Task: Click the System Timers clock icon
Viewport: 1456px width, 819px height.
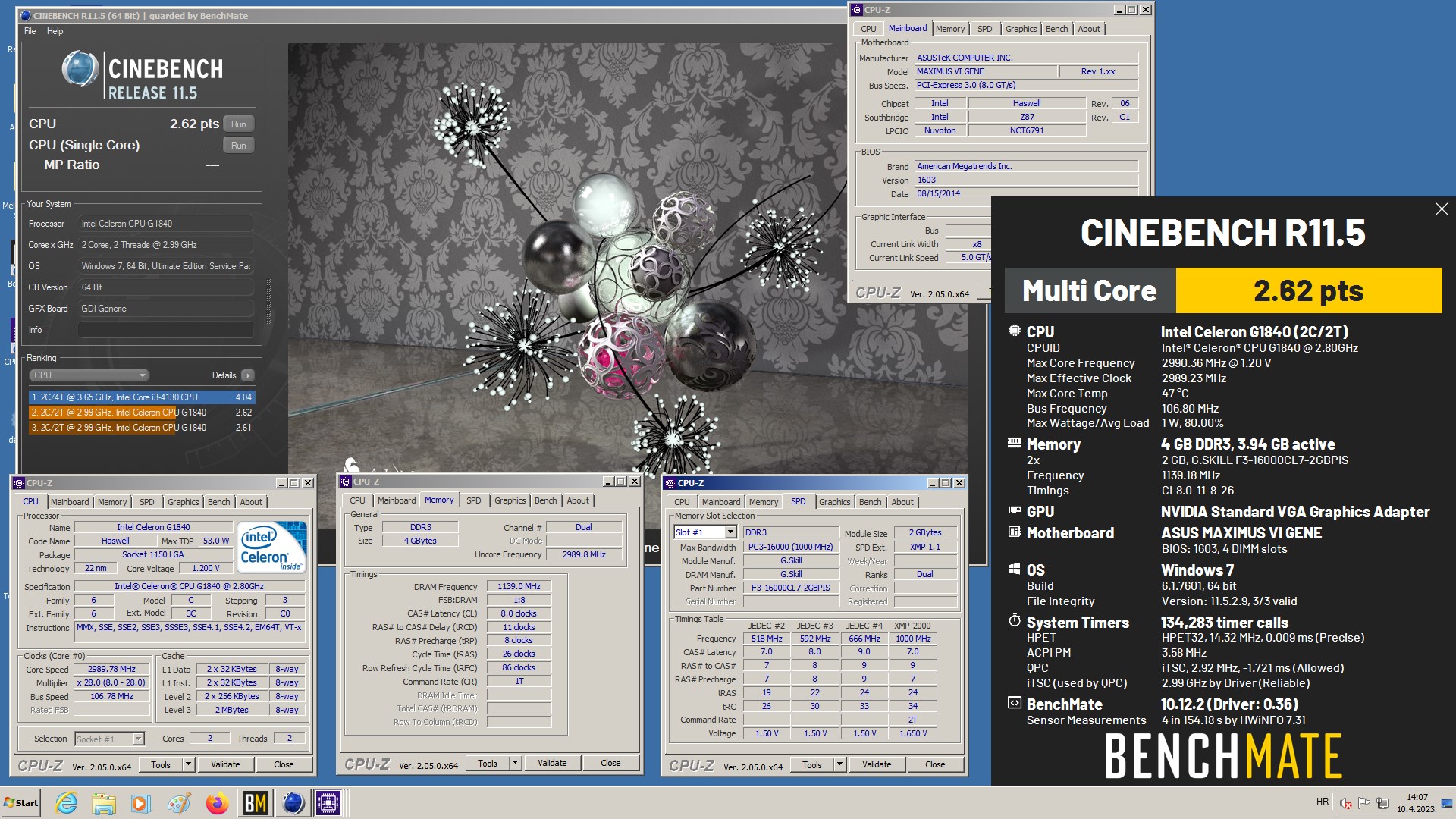Action: coord(1014,621)
